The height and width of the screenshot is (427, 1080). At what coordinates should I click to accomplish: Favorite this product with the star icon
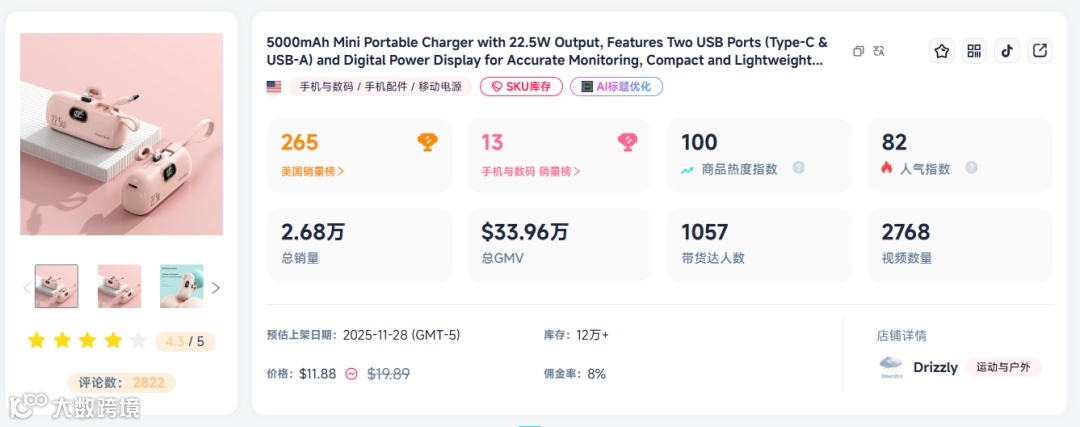pos(941,51)
